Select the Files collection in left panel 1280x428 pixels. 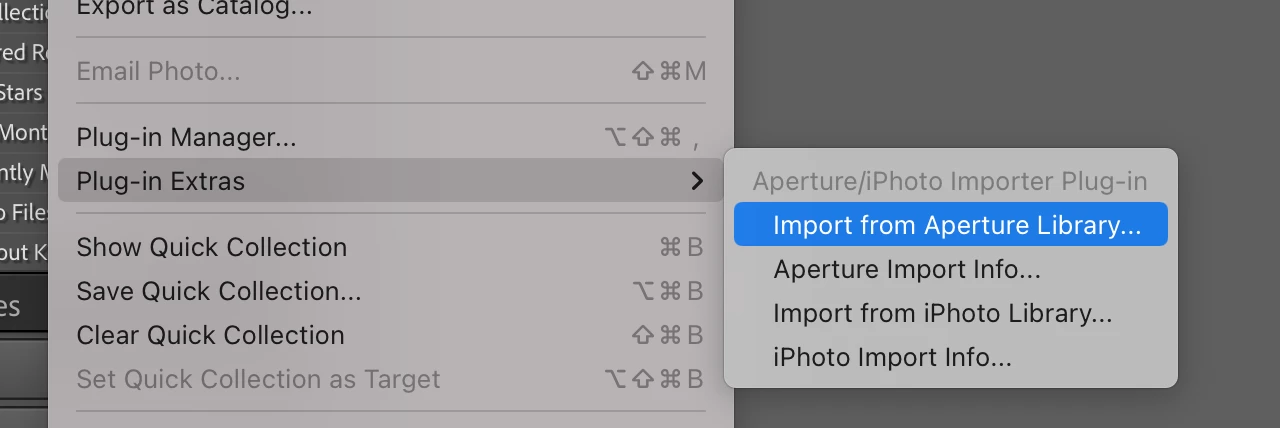click(22, 212)
